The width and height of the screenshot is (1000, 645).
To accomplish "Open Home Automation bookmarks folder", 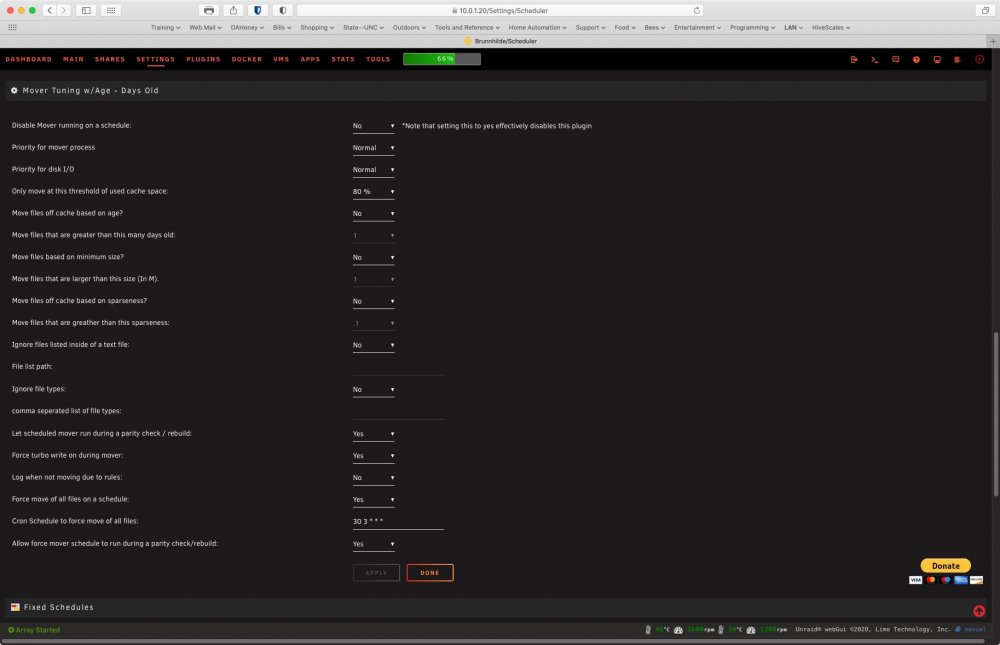I will [537, 27].
